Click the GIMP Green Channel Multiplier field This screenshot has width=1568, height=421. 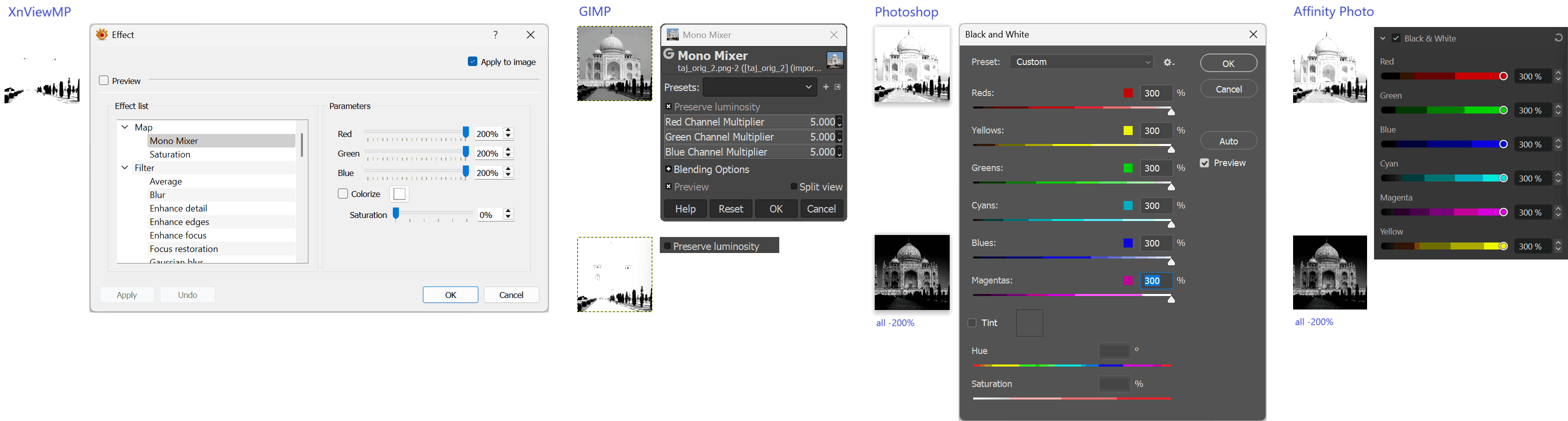[753, 137]
